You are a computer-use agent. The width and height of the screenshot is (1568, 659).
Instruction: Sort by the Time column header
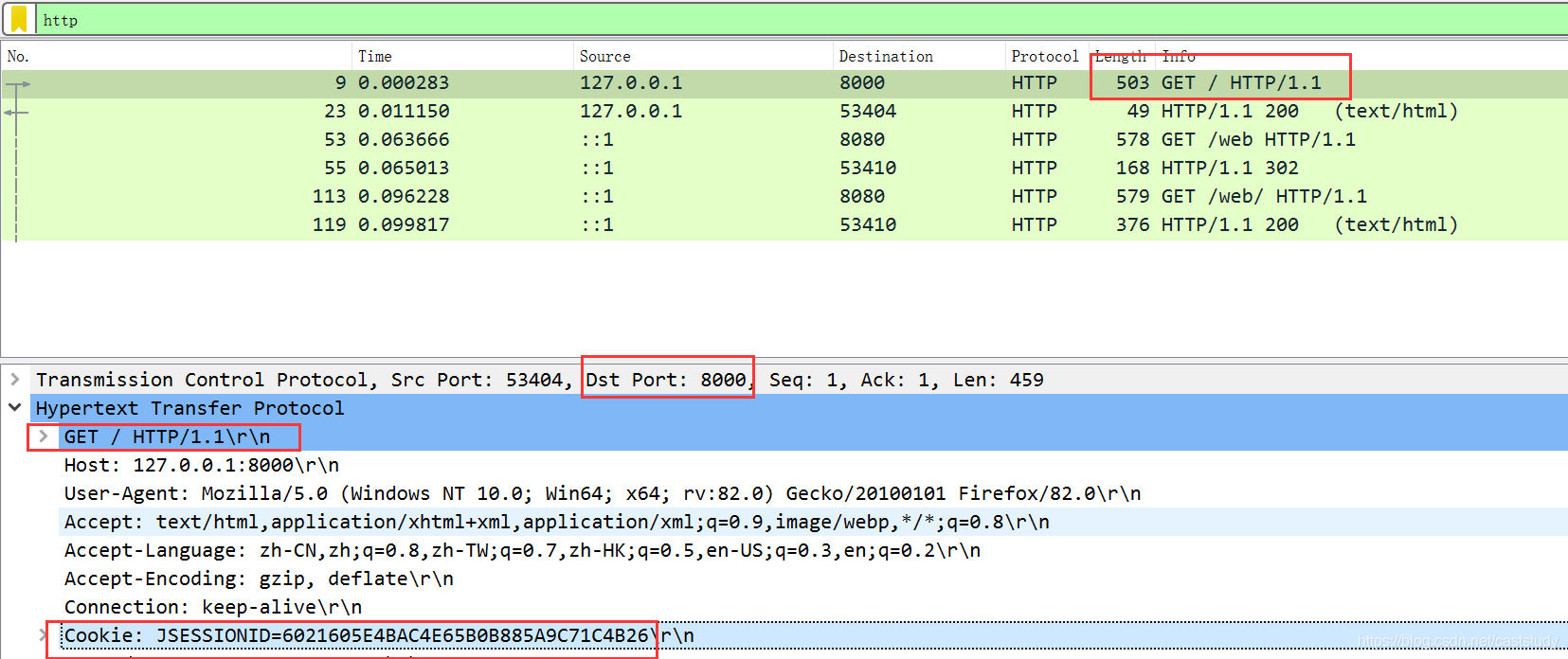tap(462, 56)
